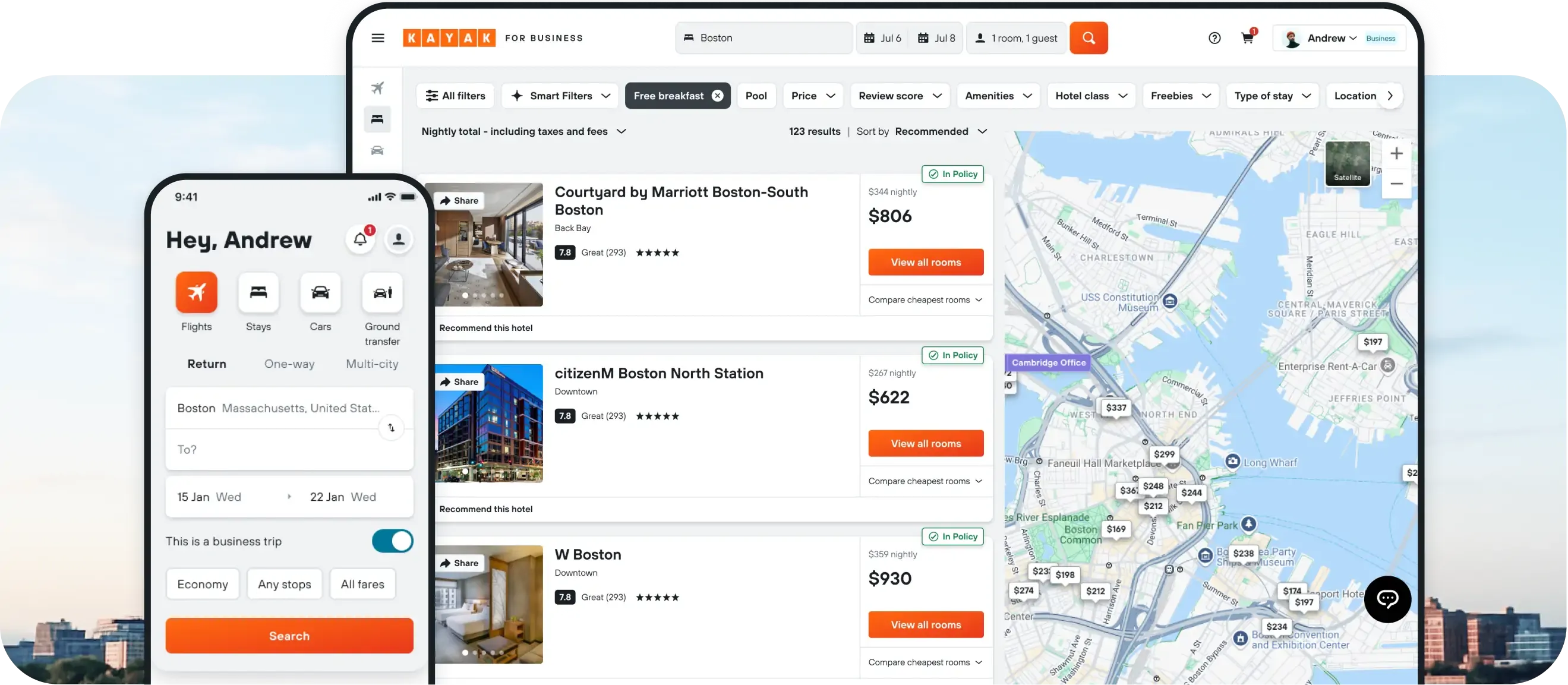This screenshot has width=1568, height=685.
Task: Open the chat bubble button
Action: point(1387,598)
